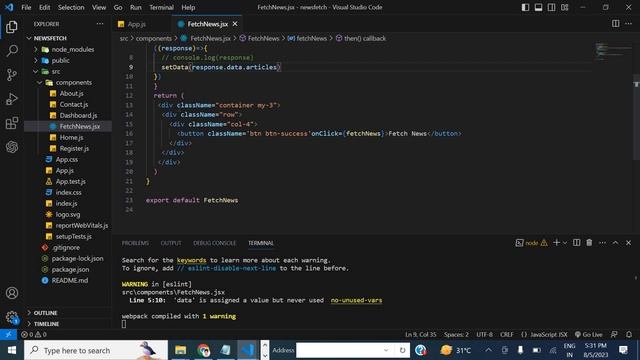Open File Explorer from the taskbar
640x360 pixels.
pyautogui.click(x=180, y=350)
